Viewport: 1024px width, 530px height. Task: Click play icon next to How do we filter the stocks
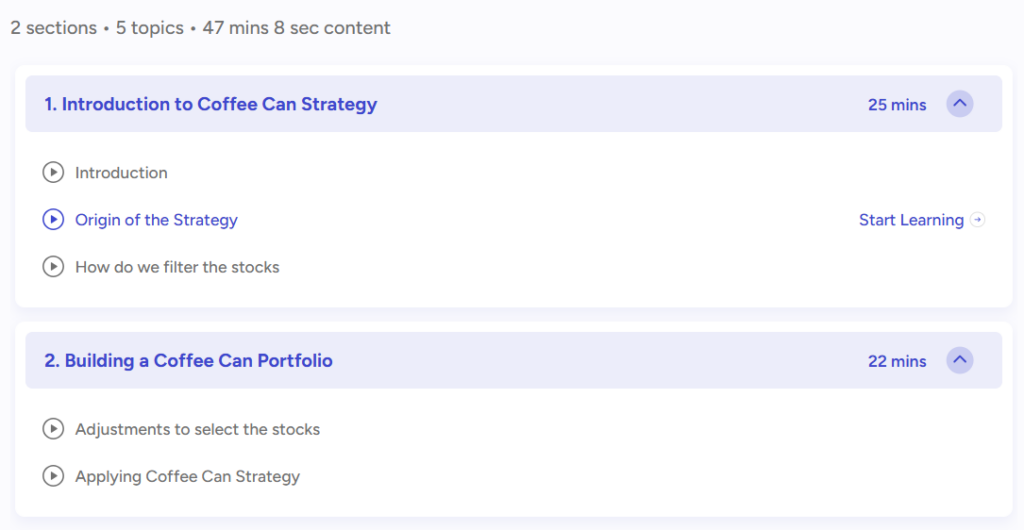pyautogui.click(x=53, y=267)
